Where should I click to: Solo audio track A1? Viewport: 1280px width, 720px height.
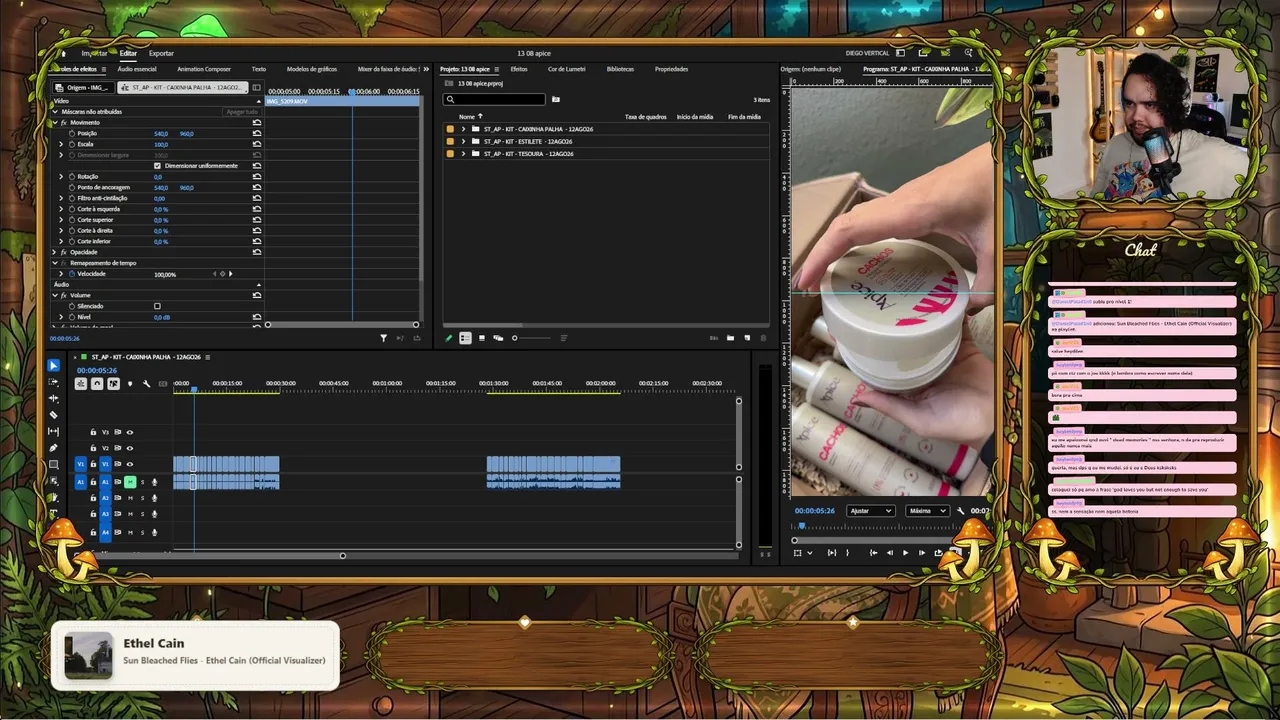click(x=142, y=482)
